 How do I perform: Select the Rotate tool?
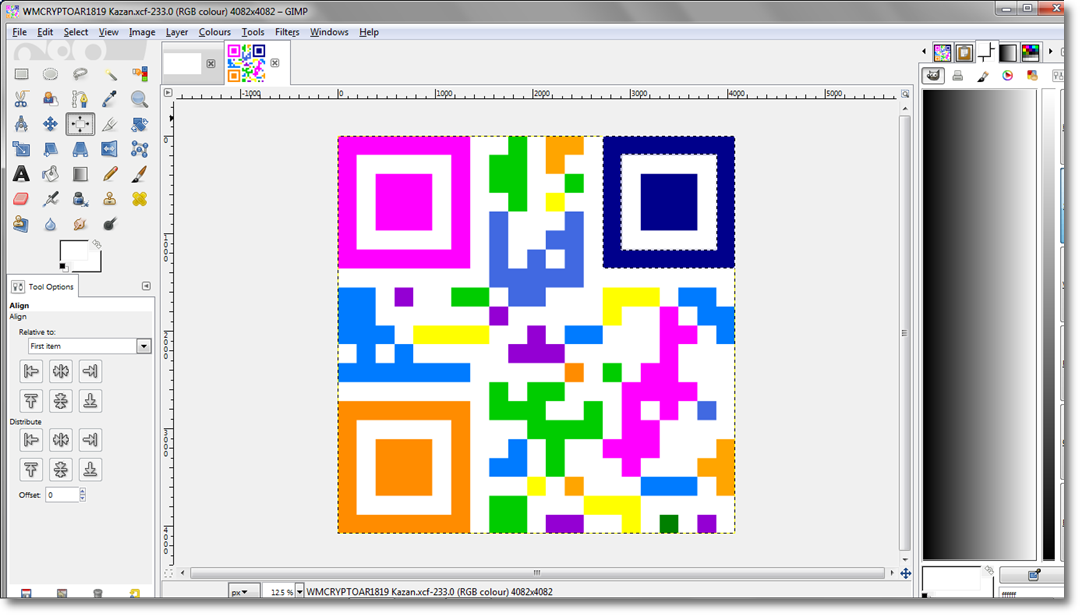(x=139, y=124)
